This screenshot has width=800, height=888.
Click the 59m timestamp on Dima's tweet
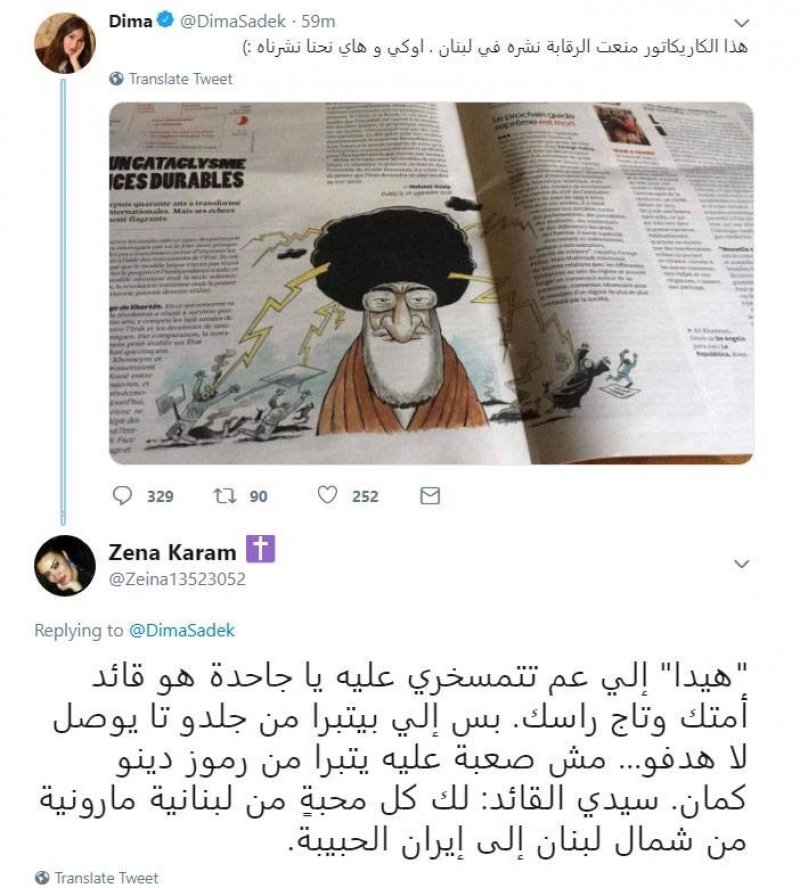click(x=318, y=22)
